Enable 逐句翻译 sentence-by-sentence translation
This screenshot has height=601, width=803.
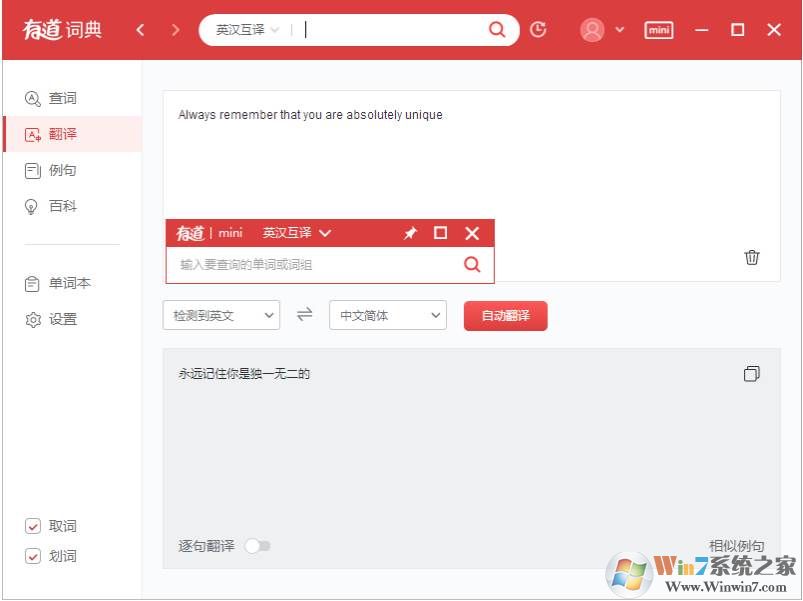pyautogui.click(x=258, y=546)
